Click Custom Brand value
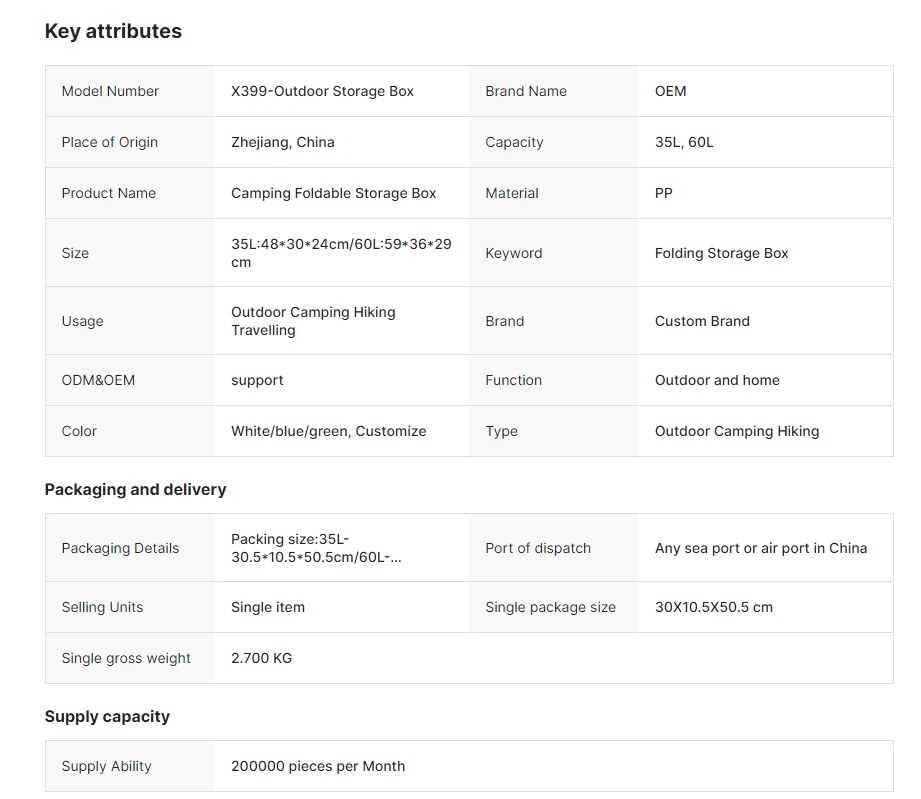Screen dimensions: 921x799 (701, 321)
